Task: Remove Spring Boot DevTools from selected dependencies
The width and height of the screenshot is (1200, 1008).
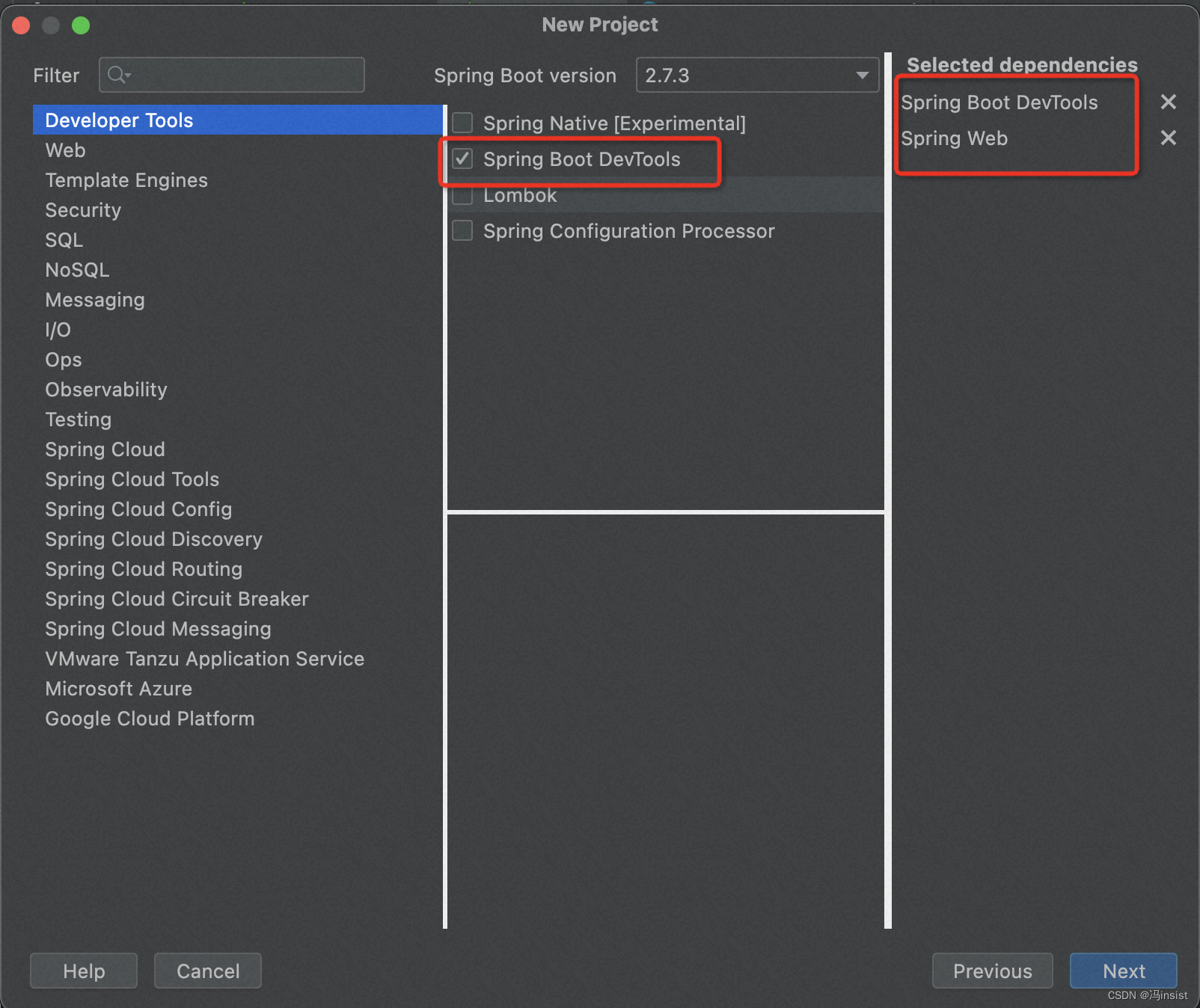Action: [x=1168, y=102]
